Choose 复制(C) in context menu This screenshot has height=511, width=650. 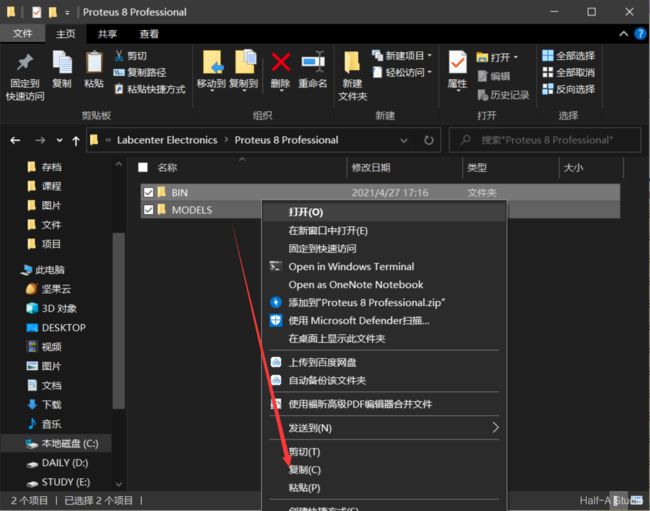[x=383, y=470]
